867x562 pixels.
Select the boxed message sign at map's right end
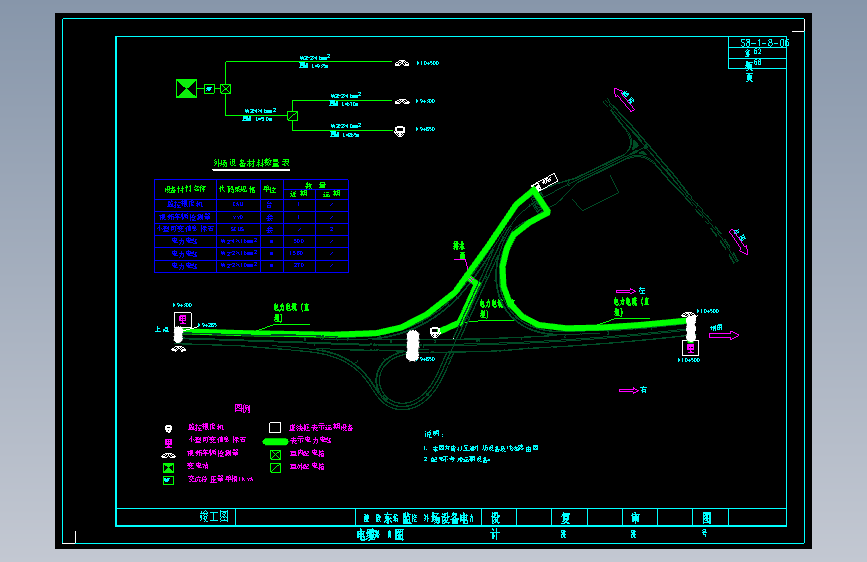click(x=690, y=348)
